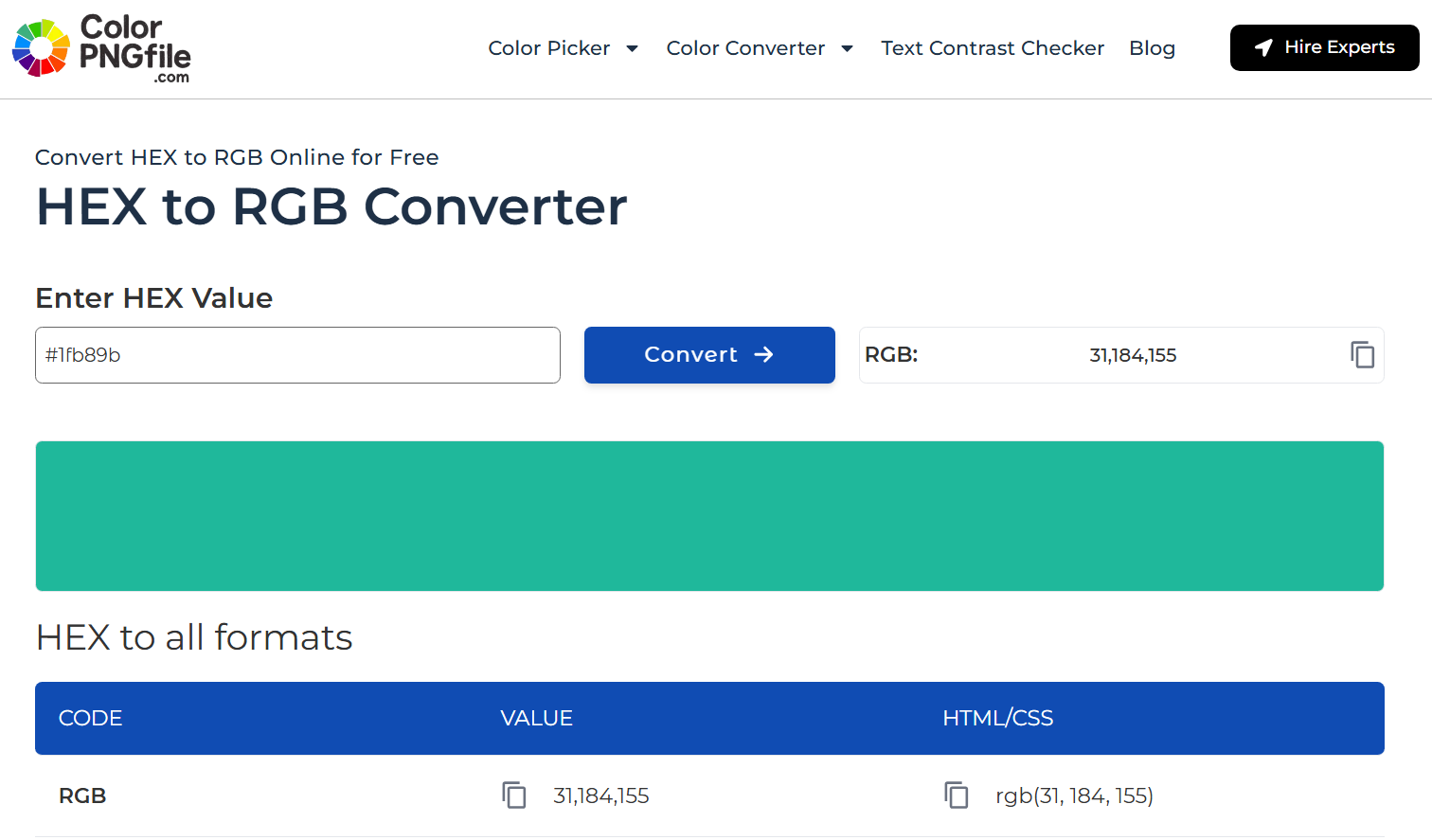Open the Color Picker menu
1432x840 pixels.
[549, 48]
